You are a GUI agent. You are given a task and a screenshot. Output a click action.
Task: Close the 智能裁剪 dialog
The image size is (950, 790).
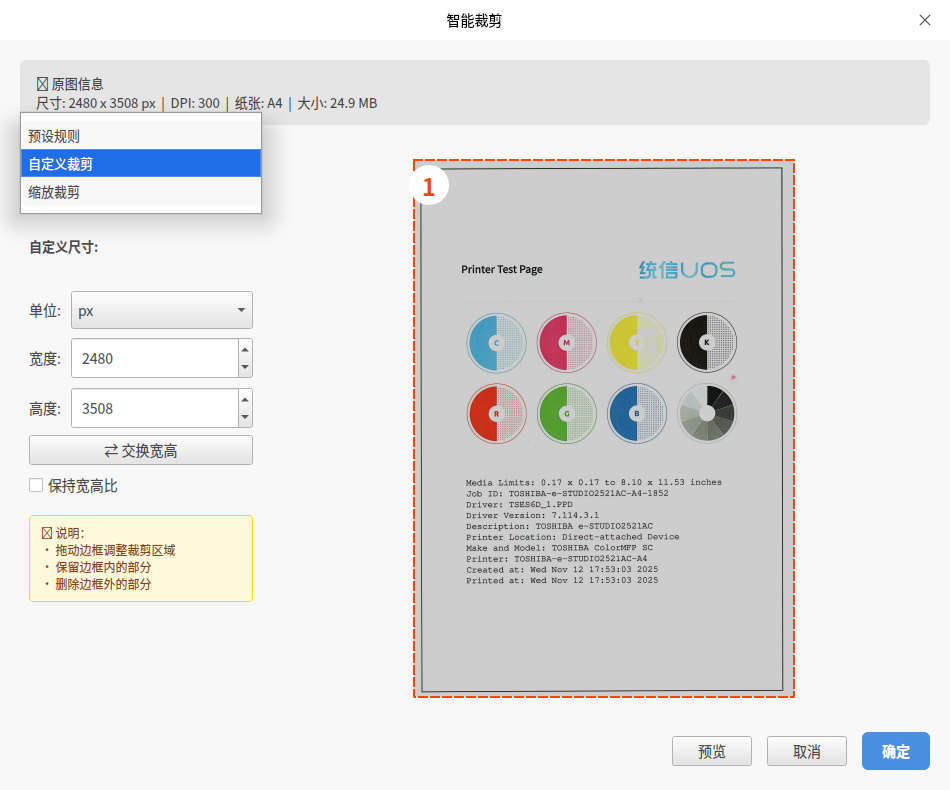coord(925,21)
